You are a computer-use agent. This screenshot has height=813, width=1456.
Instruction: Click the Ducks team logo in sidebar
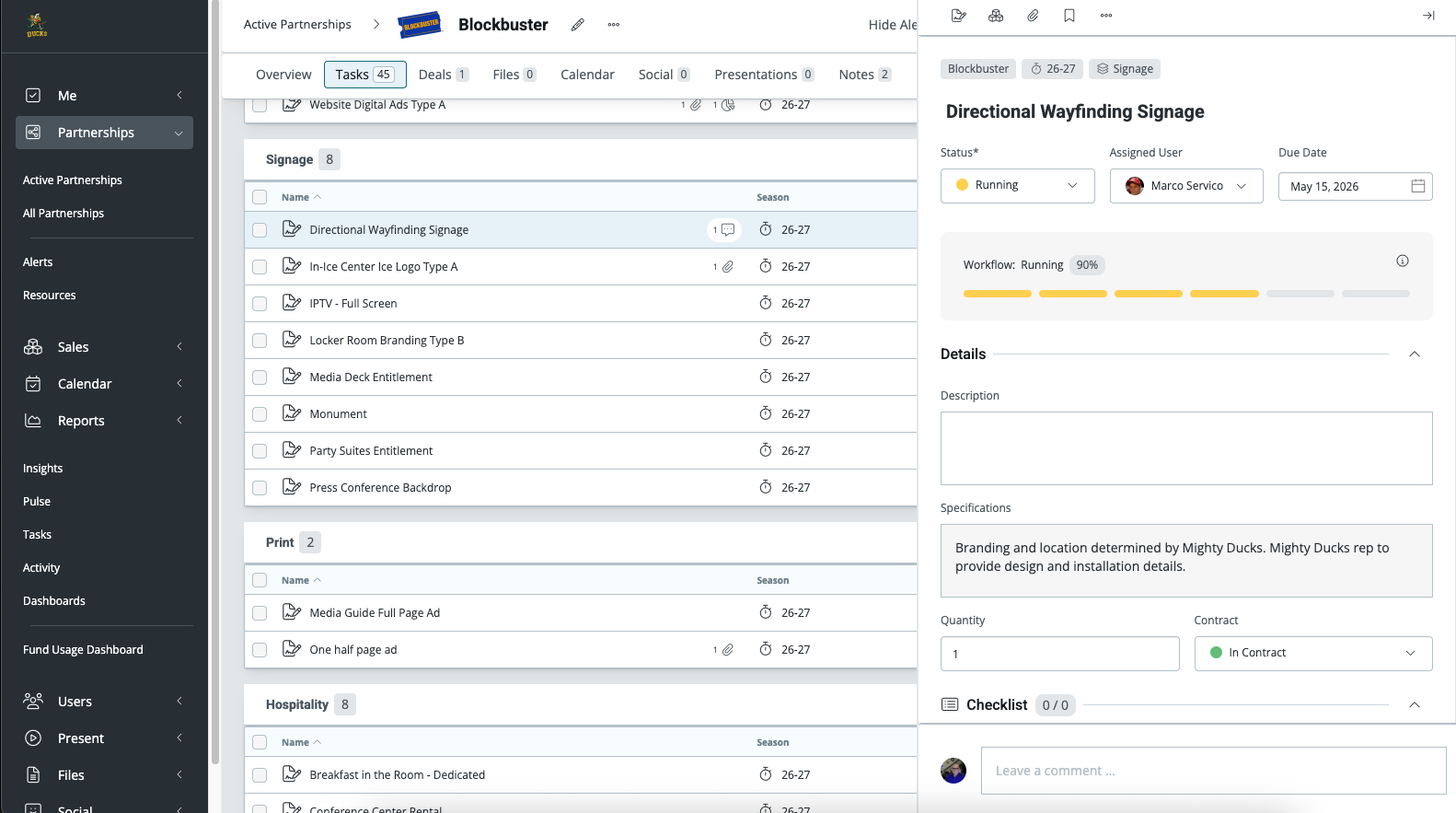tap(37, 25)
